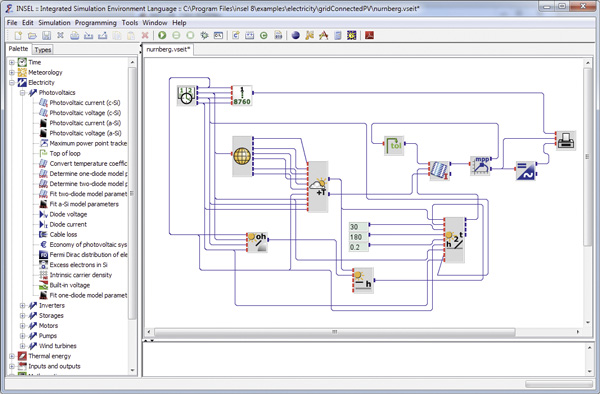Click the blue sphere toolbar icon
The width and height of the screenshot is (600, 394).
(x=295, y=36)
